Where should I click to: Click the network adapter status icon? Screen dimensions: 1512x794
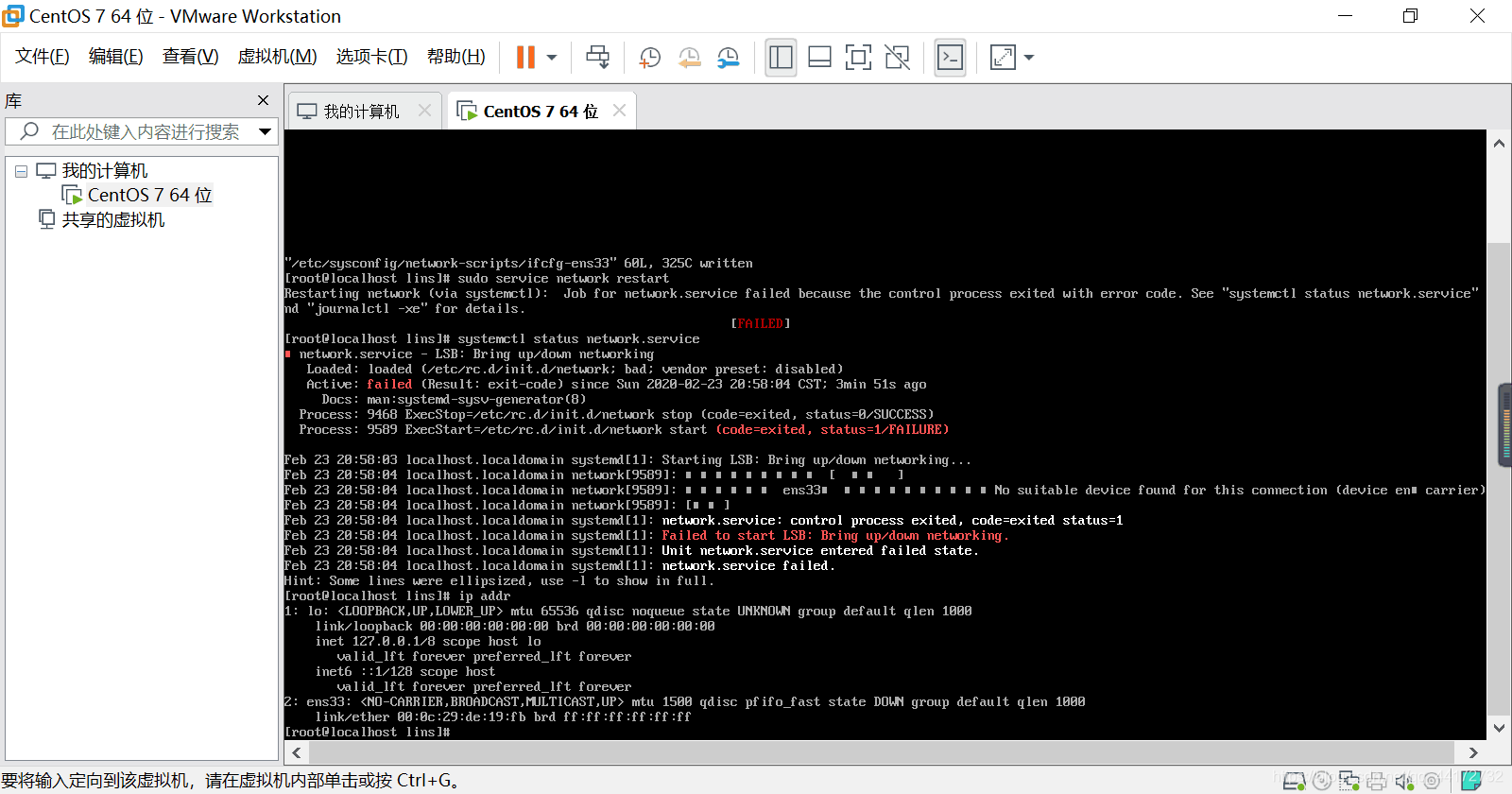pos(1349,781)
